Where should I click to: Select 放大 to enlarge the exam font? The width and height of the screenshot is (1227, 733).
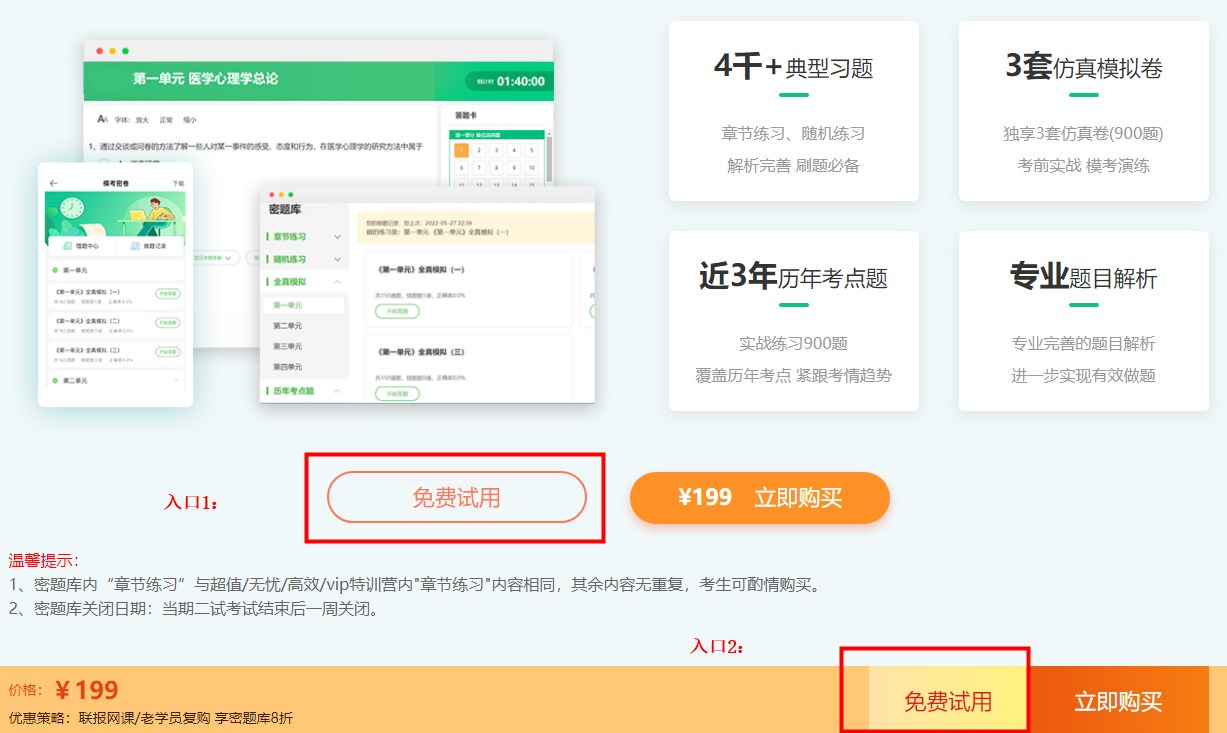[x=143, y=119]
